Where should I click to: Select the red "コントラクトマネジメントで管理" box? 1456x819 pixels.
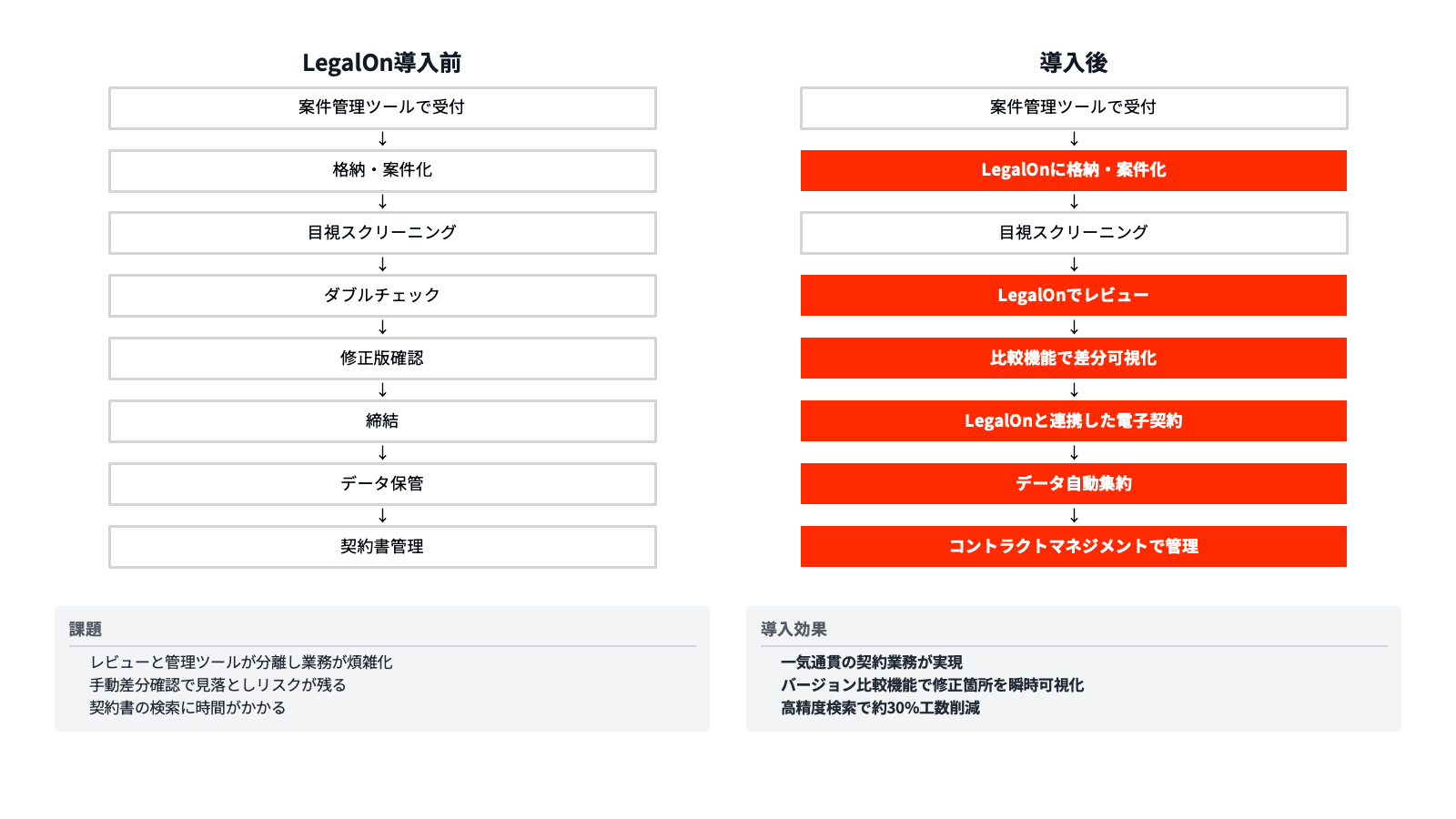pos(1074,547)
